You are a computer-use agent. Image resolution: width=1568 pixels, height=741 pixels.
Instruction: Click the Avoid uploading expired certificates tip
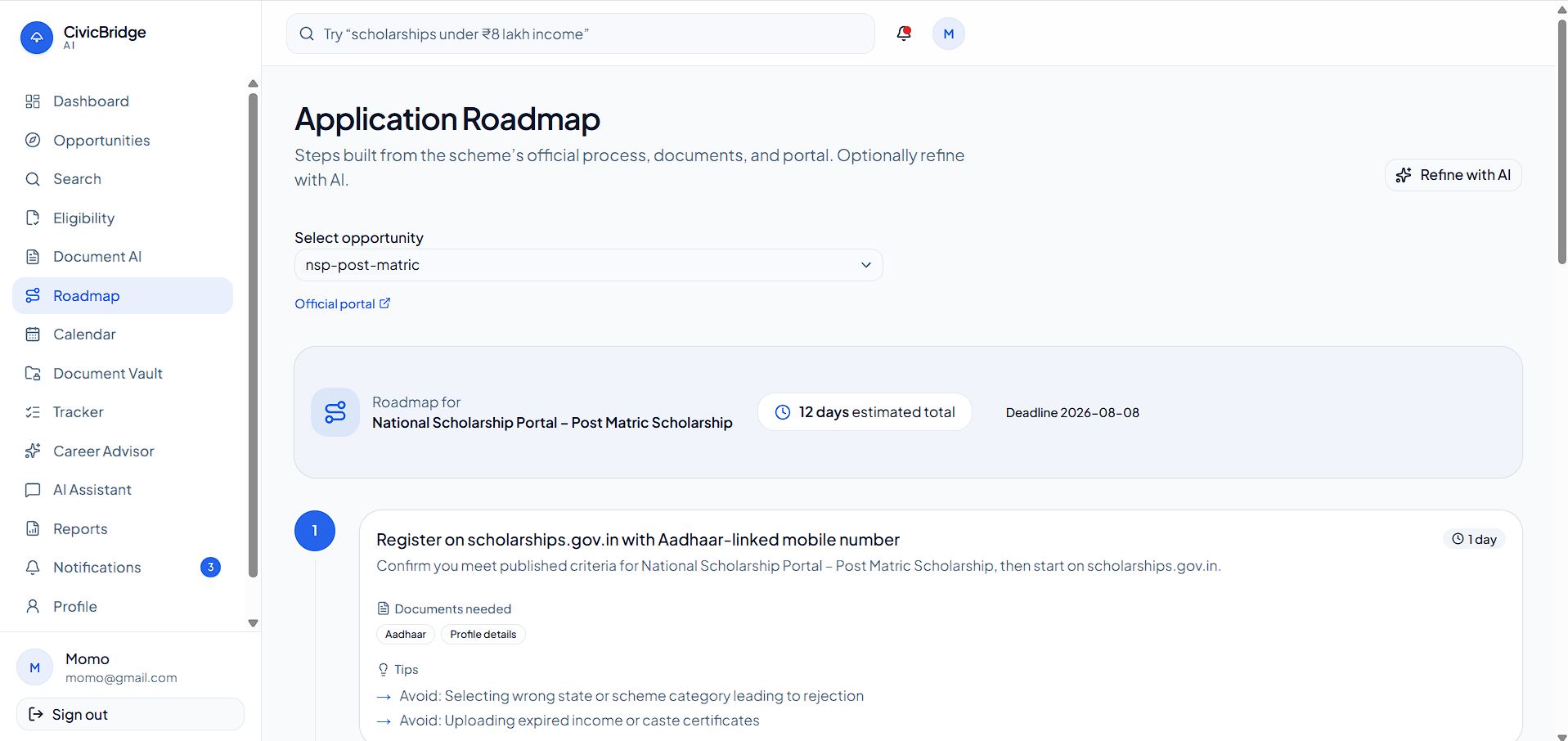(579, 721)
